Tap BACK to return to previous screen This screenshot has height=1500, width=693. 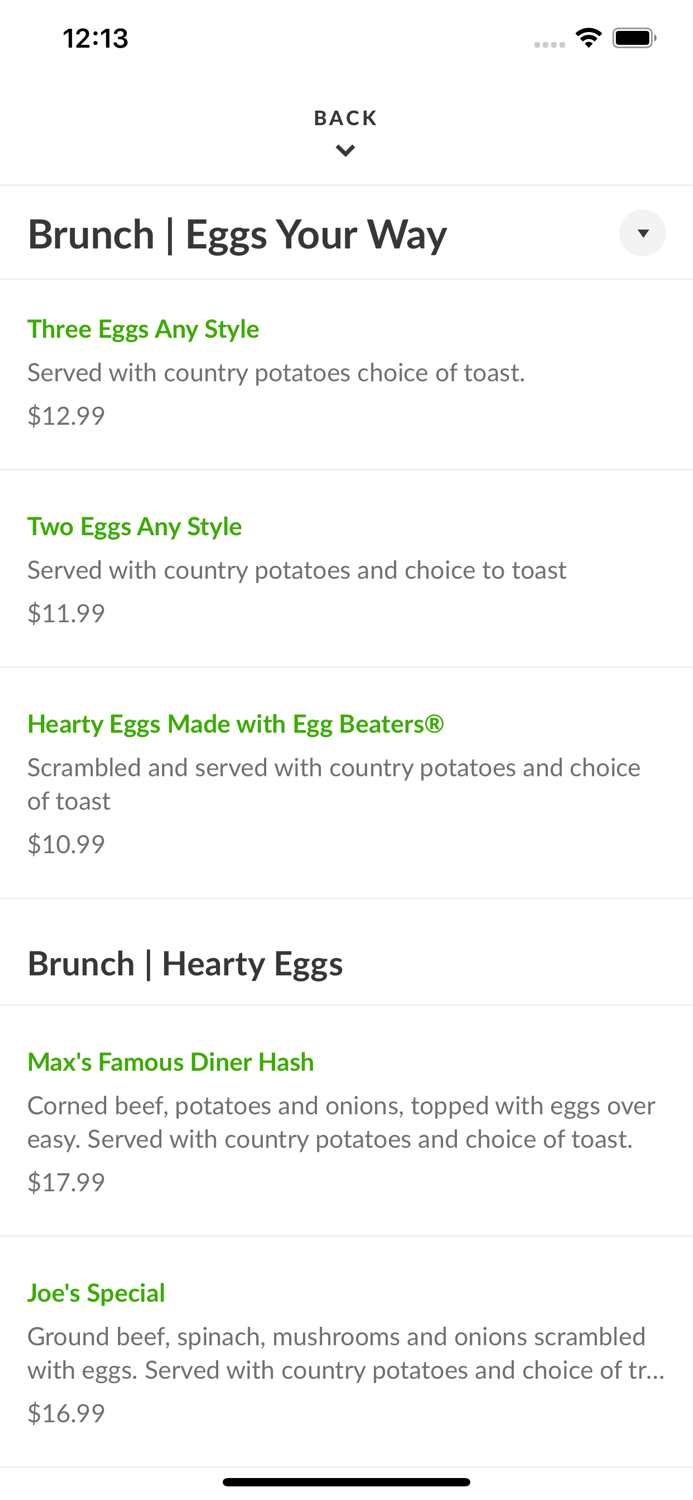pos(346,117)
